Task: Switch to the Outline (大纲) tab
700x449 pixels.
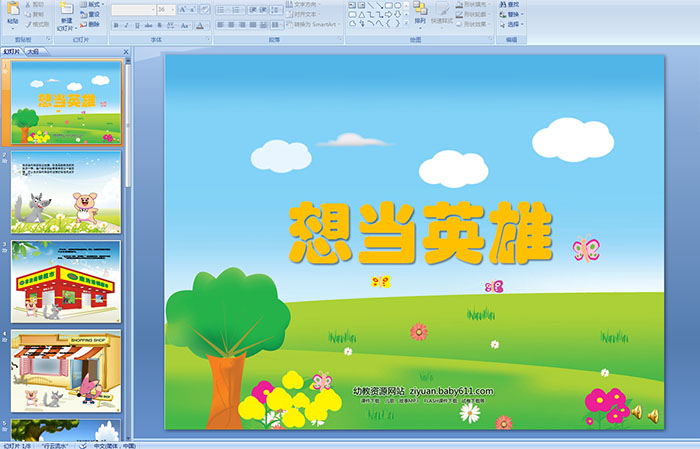Action: pos(33,51)
